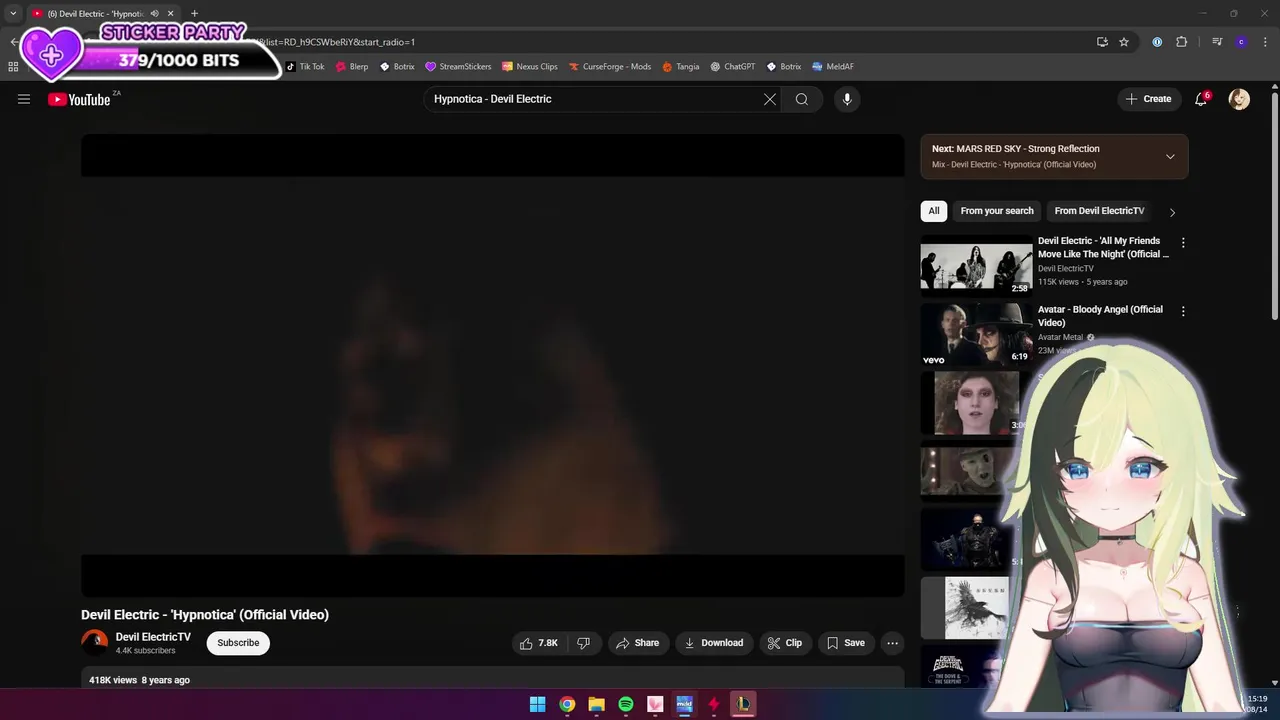Create a clip with Clip button
This screenshot has width=1280, height=720.
[785, 643]
